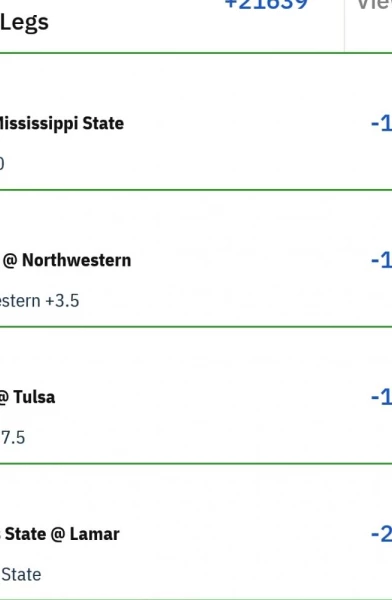Click the +21639 parlay odds value

pos(266,5)
